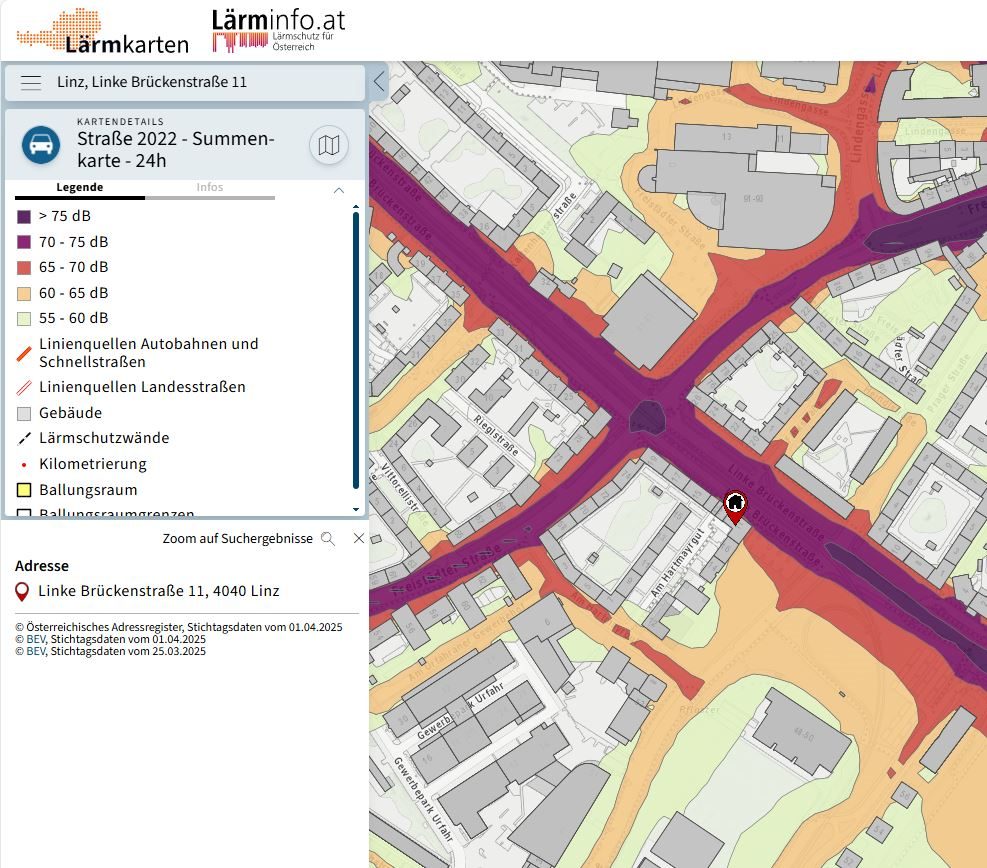
Task: Click the blue car road-noise icon
Action: [41, 145]
